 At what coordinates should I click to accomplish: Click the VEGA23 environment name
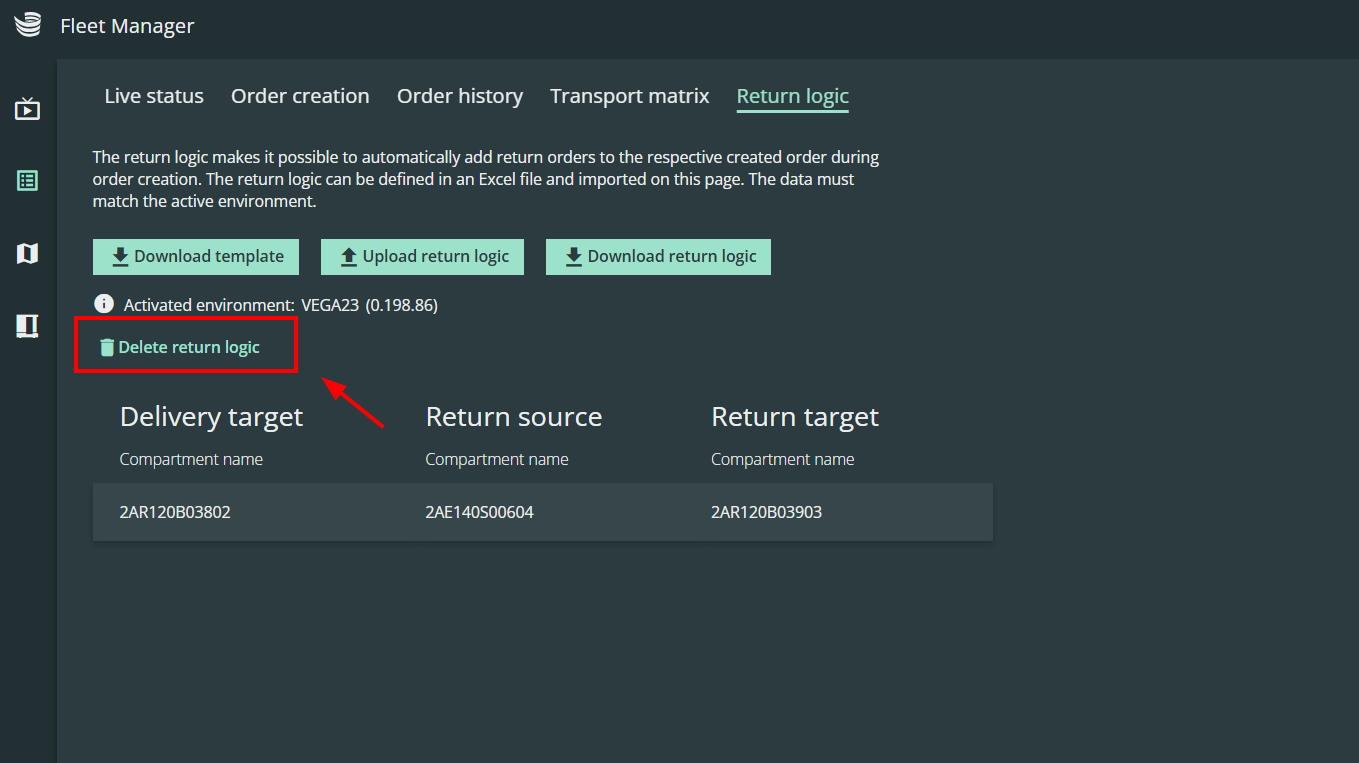(330, 305)
